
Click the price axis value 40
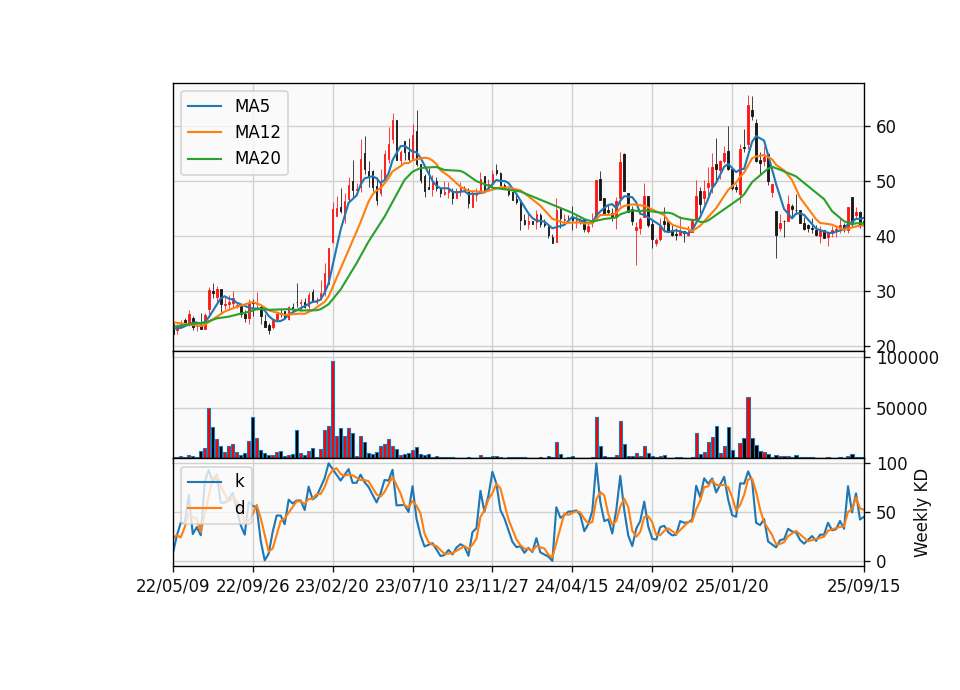(x=886, y=236)
